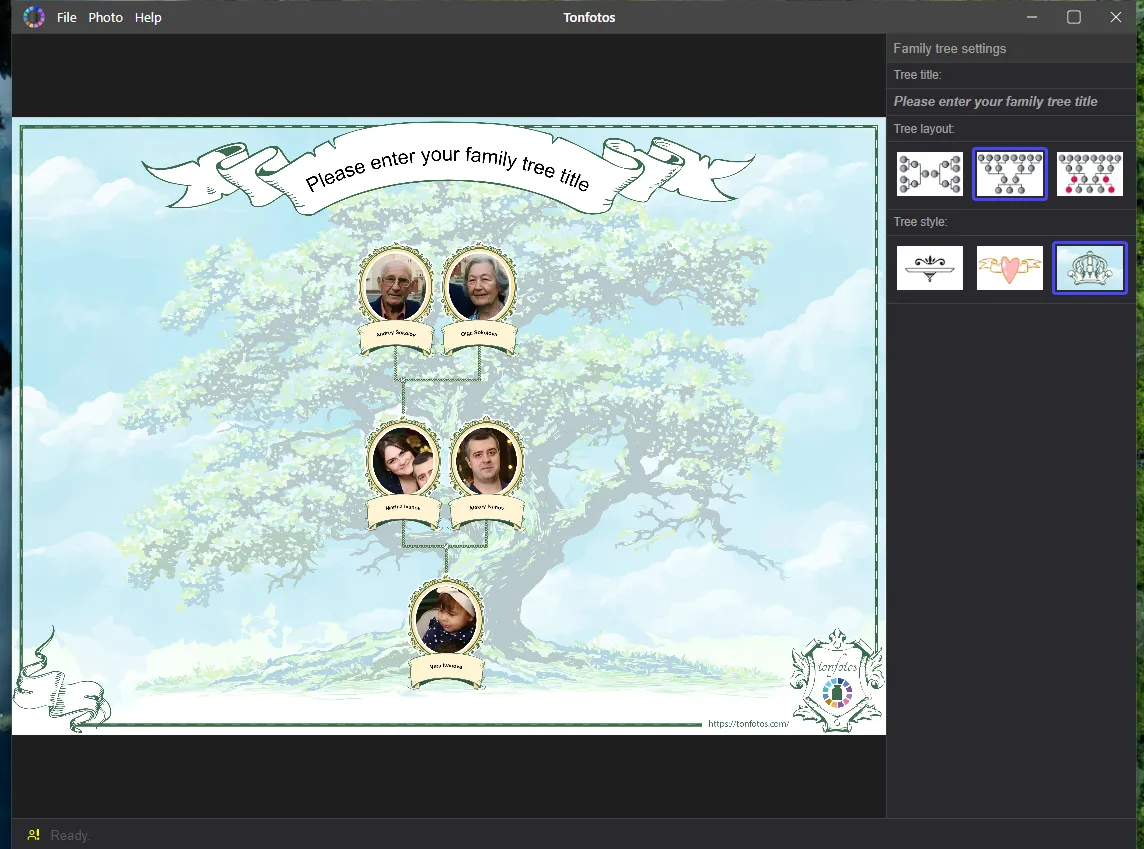Open the Help menu
1144x849 pixels.
click(148, 18)
